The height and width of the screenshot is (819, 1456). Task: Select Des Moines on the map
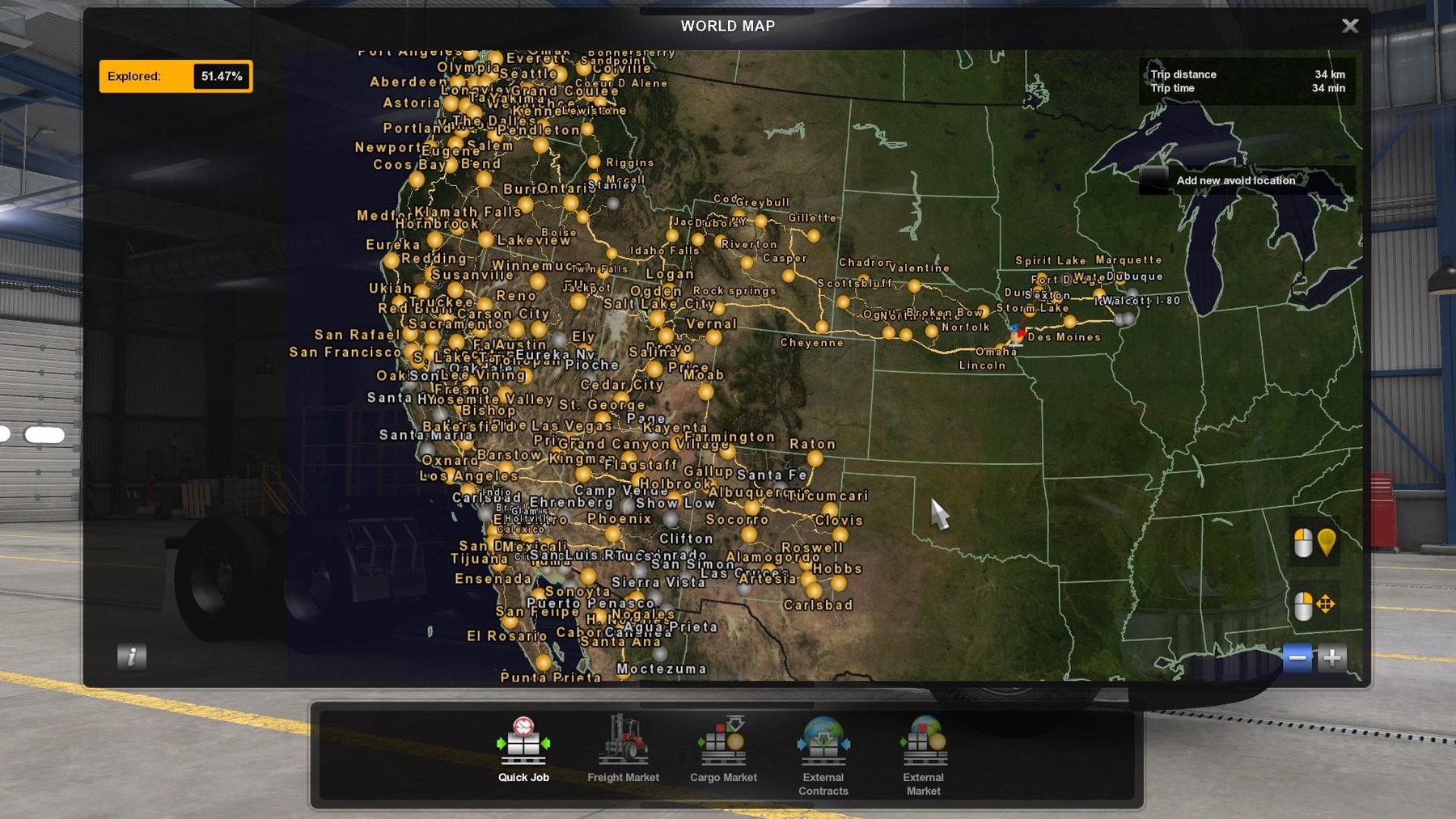coord(1064,337)
